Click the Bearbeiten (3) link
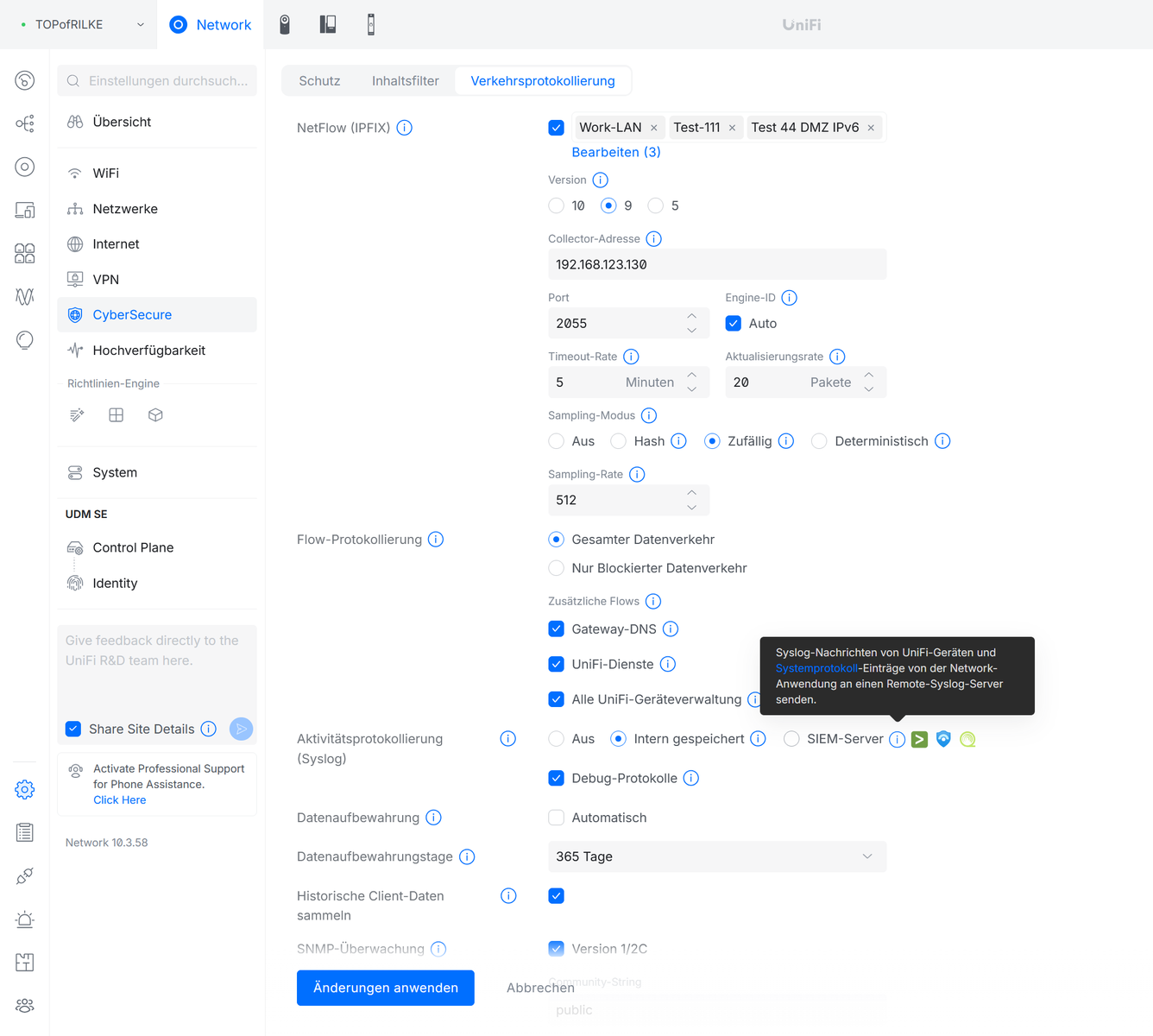The width and height of the screenshot is (1153, 1036). [616, 152]
